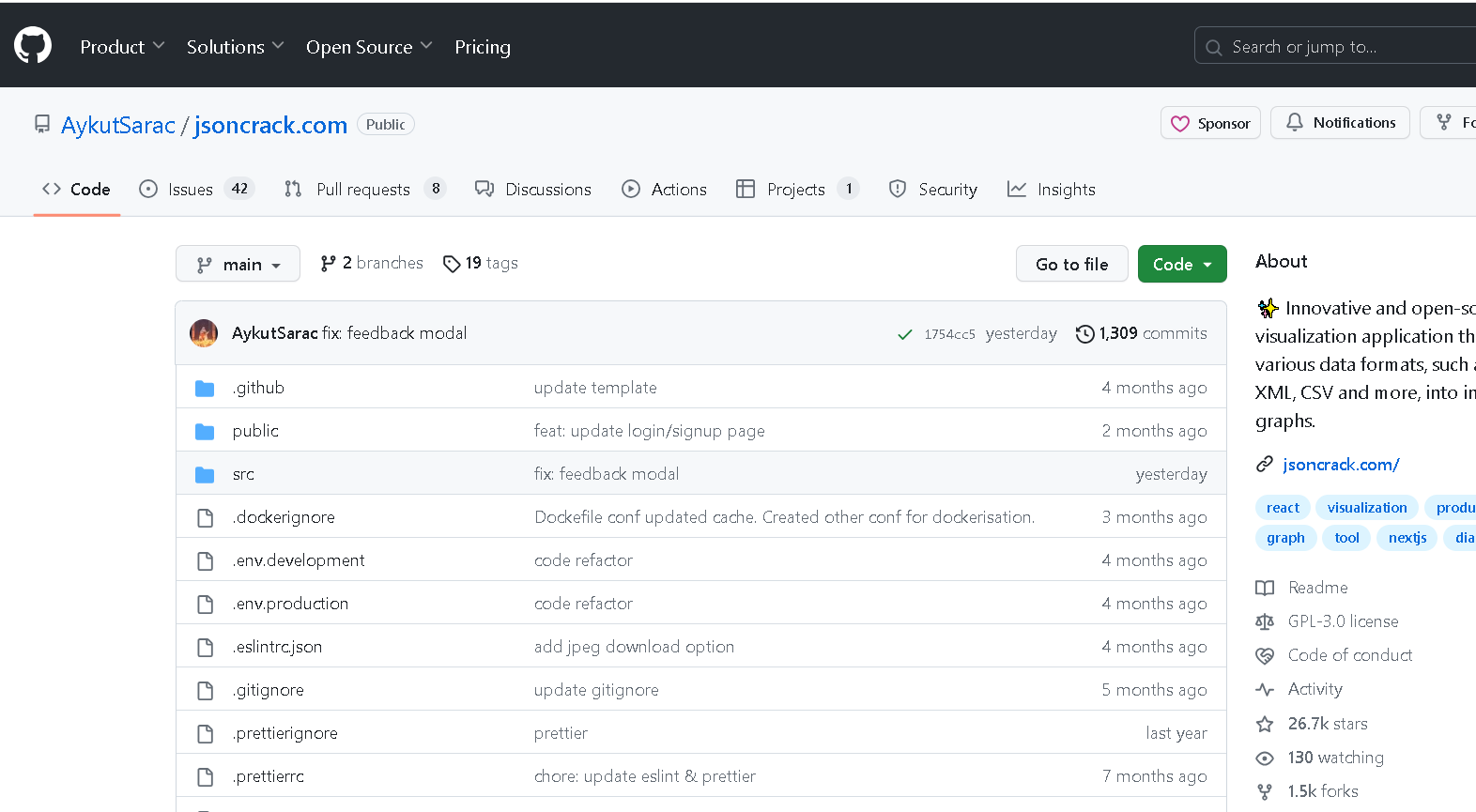Click the Go to file button

(x=1071, y=264)
